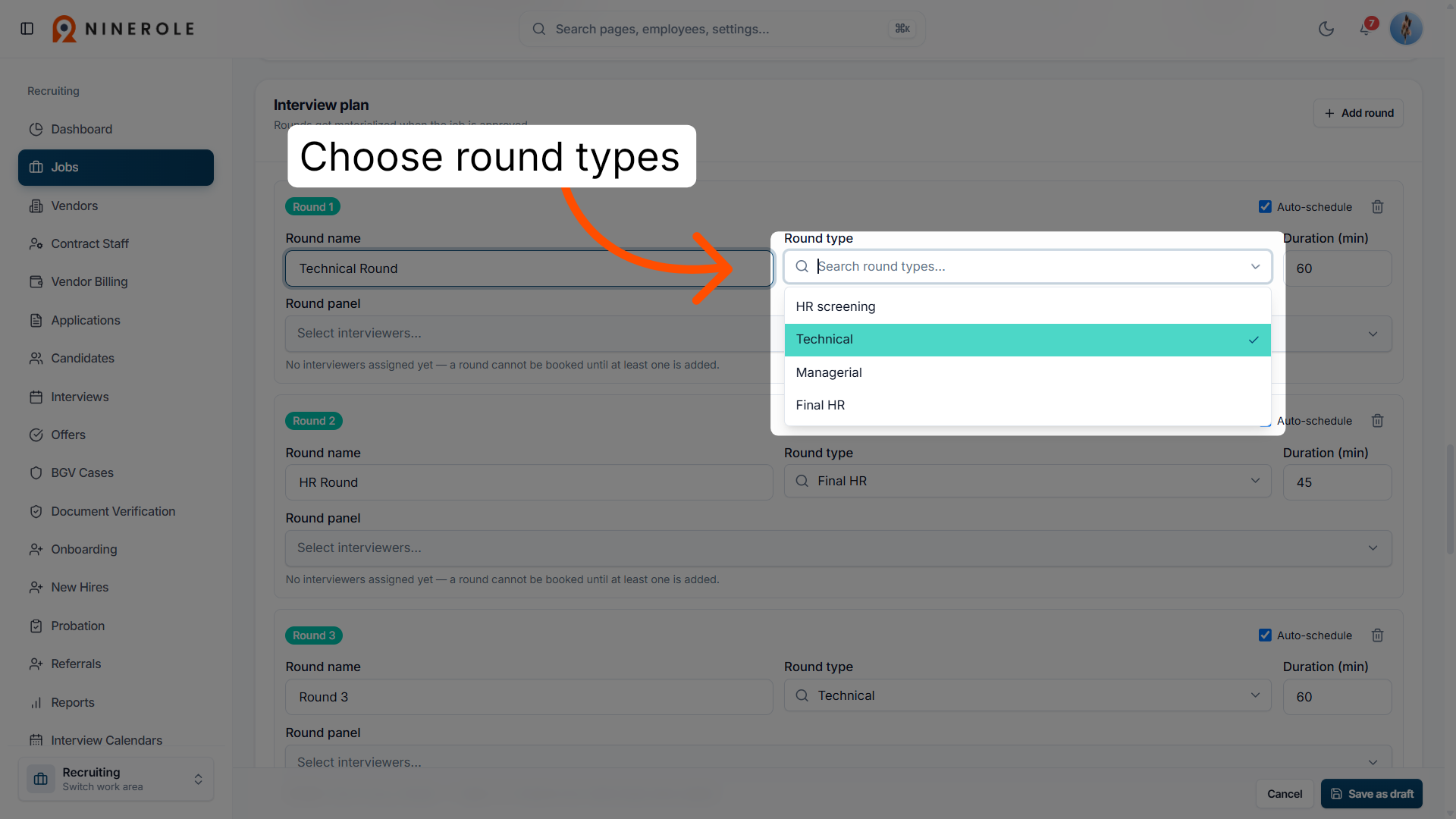The height and width of the screenshot is (819, 1456).
Task: Click the Document Verification icon
Action: click(x=36, y=511)
